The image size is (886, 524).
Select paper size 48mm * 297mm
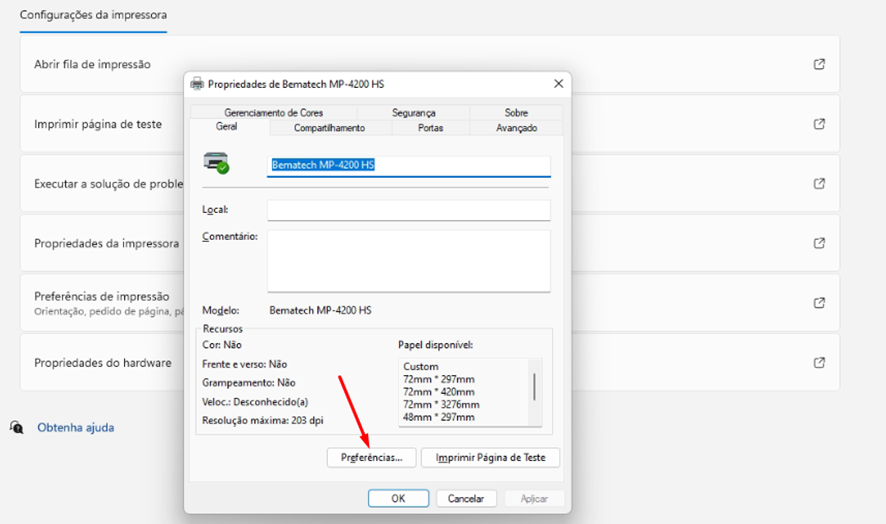click(438, 417)
